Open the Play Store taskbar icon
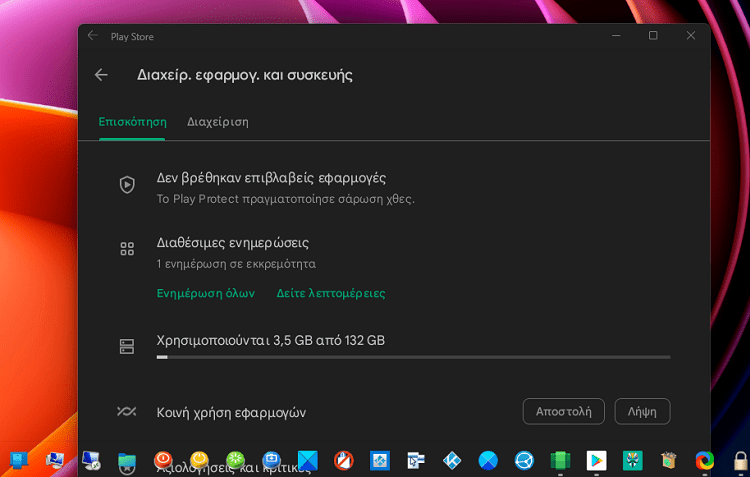The width and height of the screenshot is (750, 477). [x=596, y=461]
